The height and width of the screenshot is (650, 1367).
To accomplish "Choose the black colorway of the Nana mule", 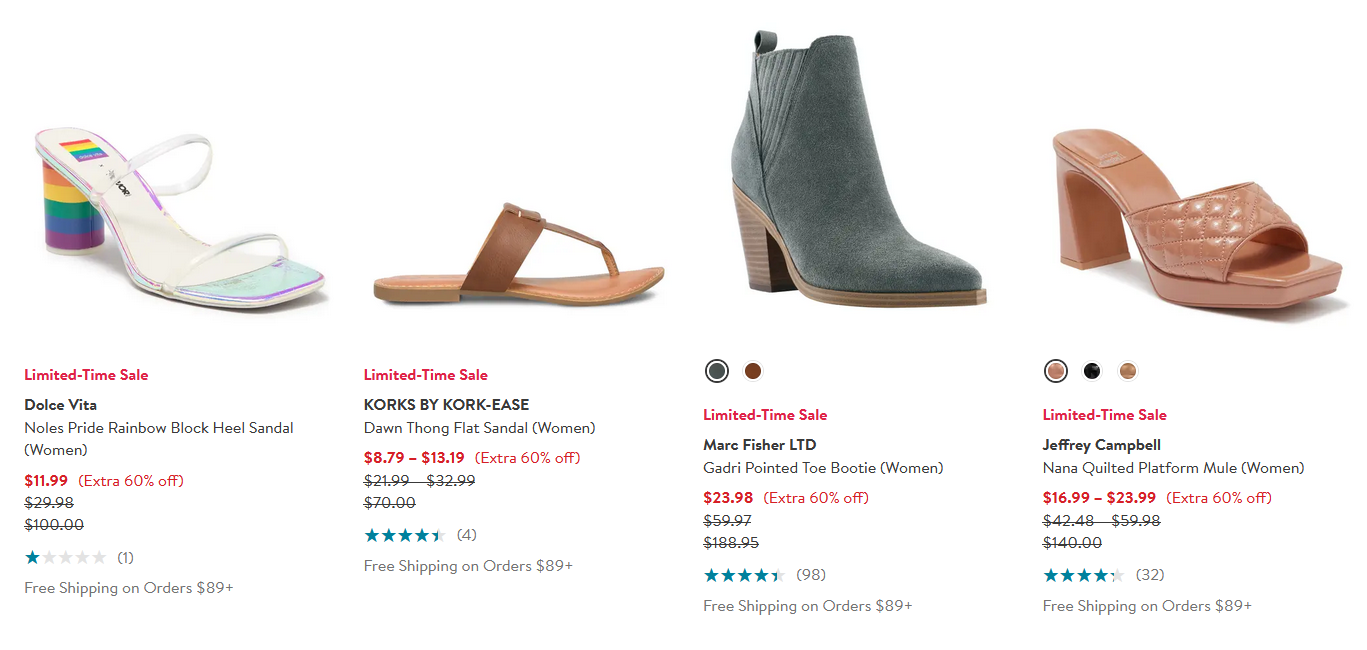I will [1091, 370].
